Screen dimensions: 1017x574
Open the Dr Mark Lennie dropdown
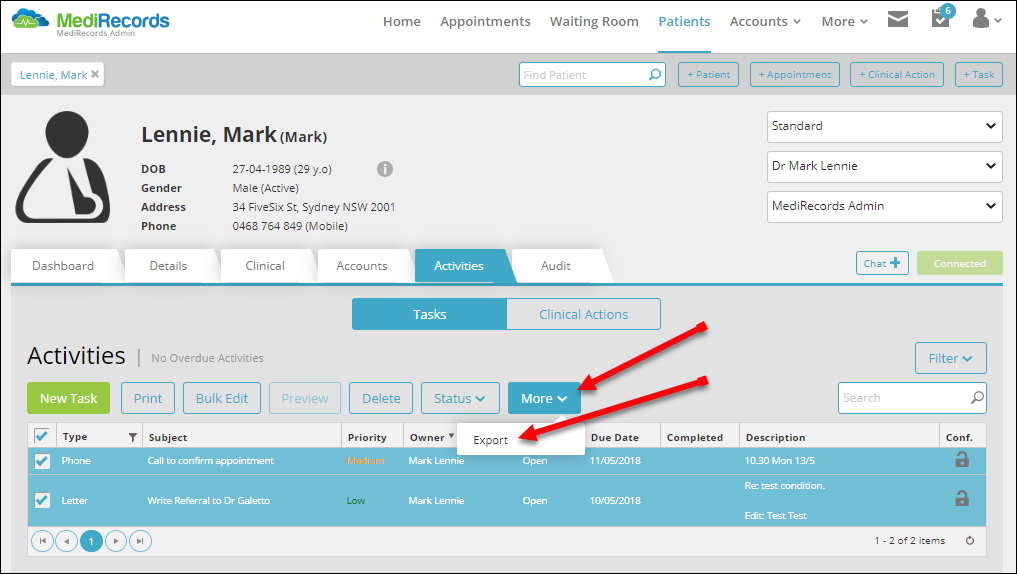point(885,167)
